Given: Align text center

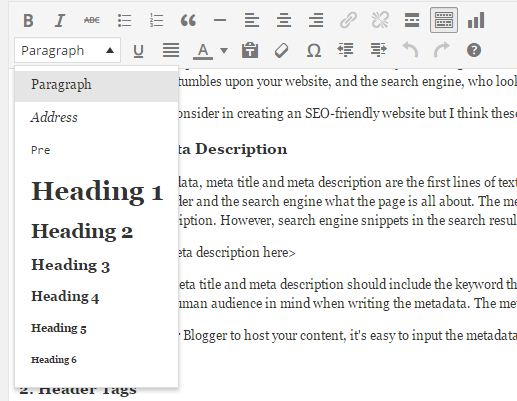Looking at the screenshot, I should 284,21.
